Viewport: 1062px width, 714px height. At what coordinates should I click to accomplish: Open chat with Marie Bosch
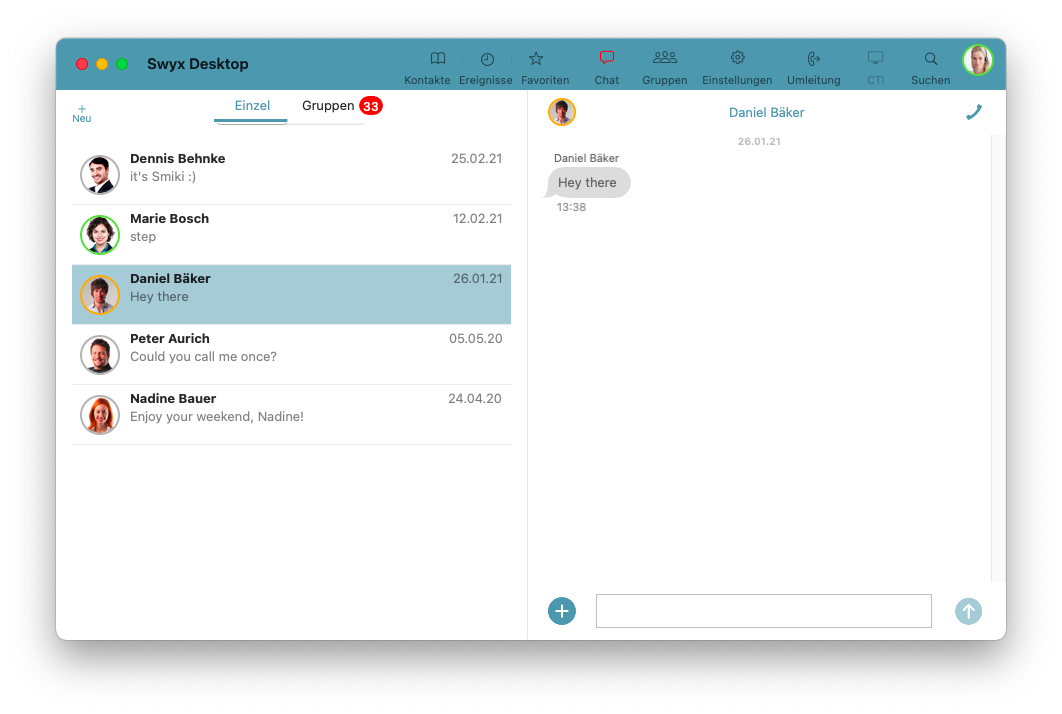(x=291, y=234)
